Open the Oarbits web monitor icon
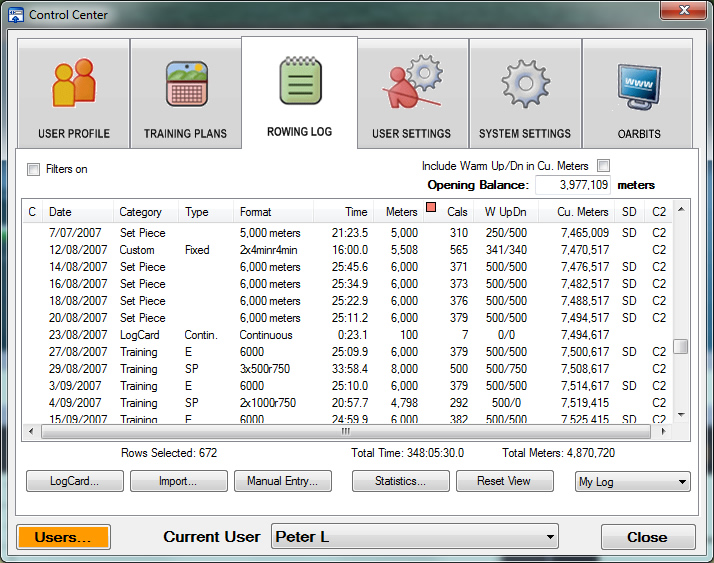This screenshot has height=563, width=714. point(638,84)
